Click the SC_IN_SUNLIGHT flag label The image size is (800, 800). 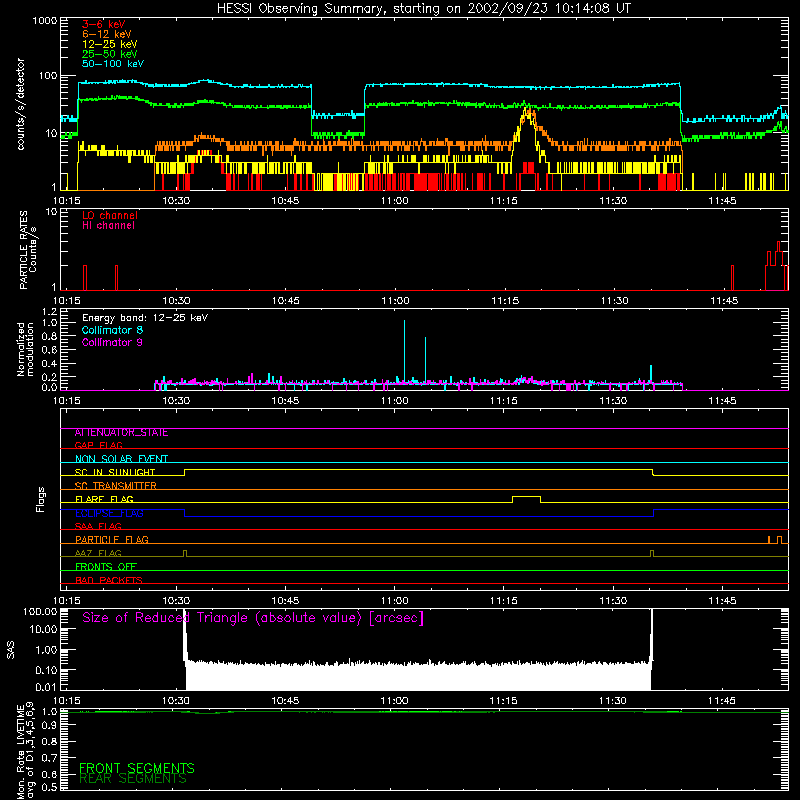(x=115, y=472)
